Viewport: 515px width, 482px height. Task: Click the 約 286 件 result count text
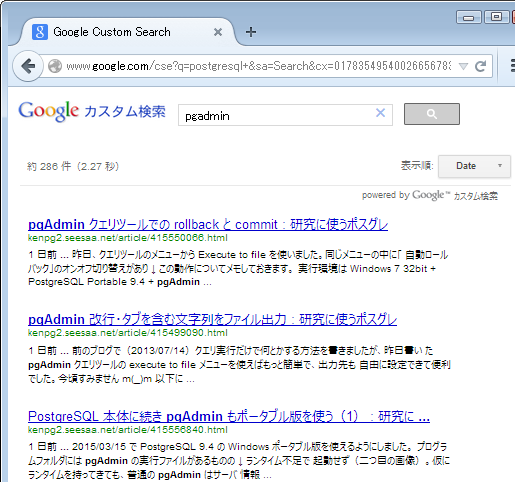pyautogui.click(x=73, y=166)
